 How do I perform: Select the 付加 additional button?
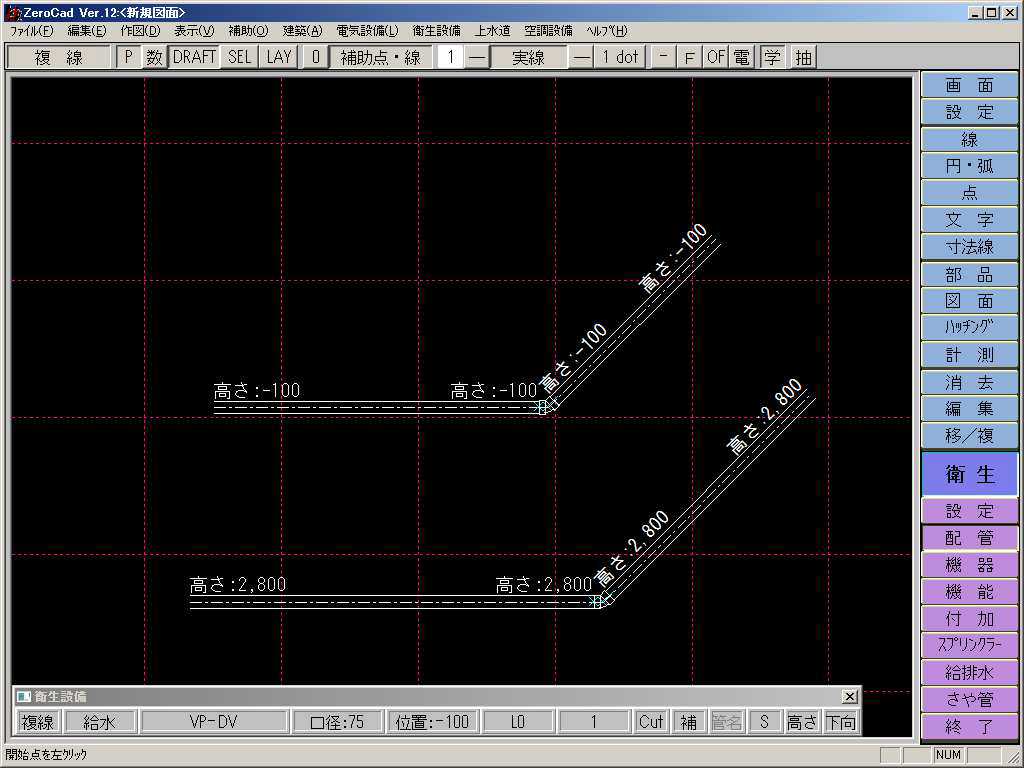969,619
